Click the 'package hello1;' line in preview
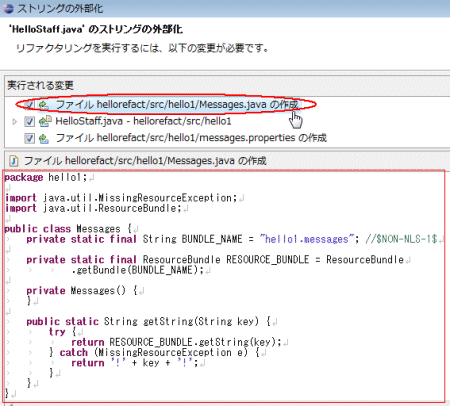This screenshot has width=450, height=406. (x=46, y=177)
